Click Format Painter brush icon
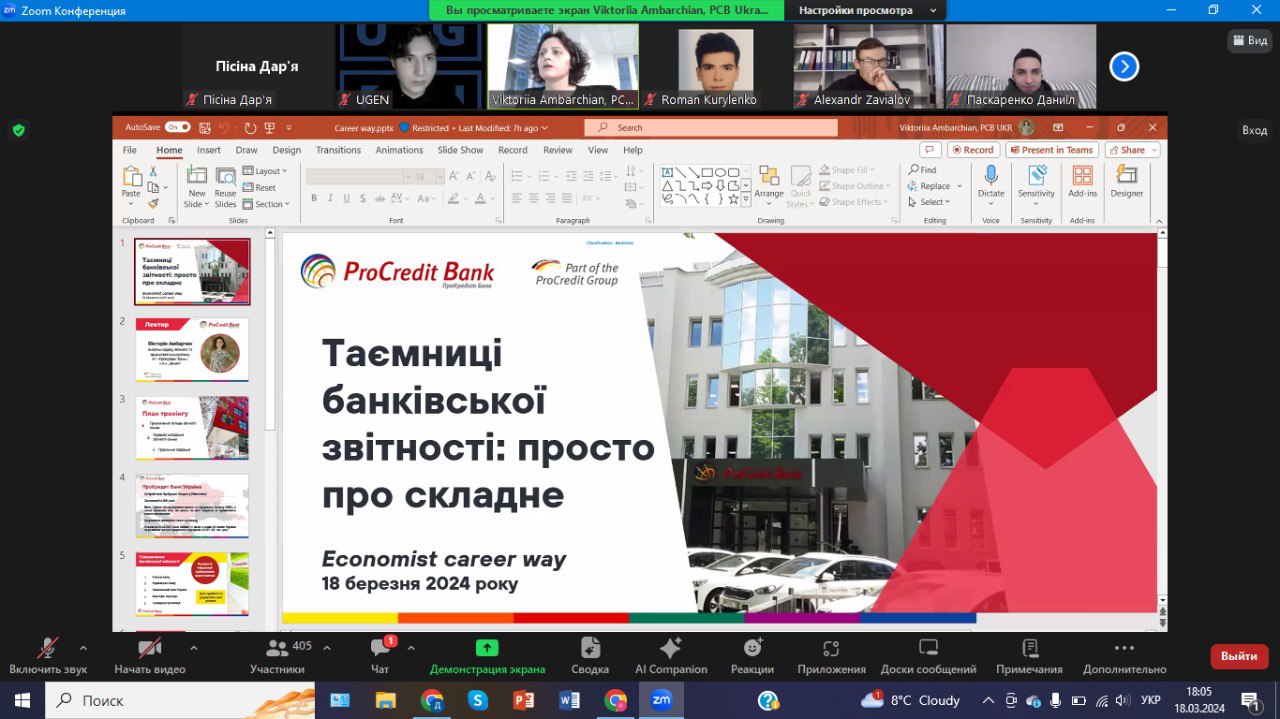 [153, 202]
